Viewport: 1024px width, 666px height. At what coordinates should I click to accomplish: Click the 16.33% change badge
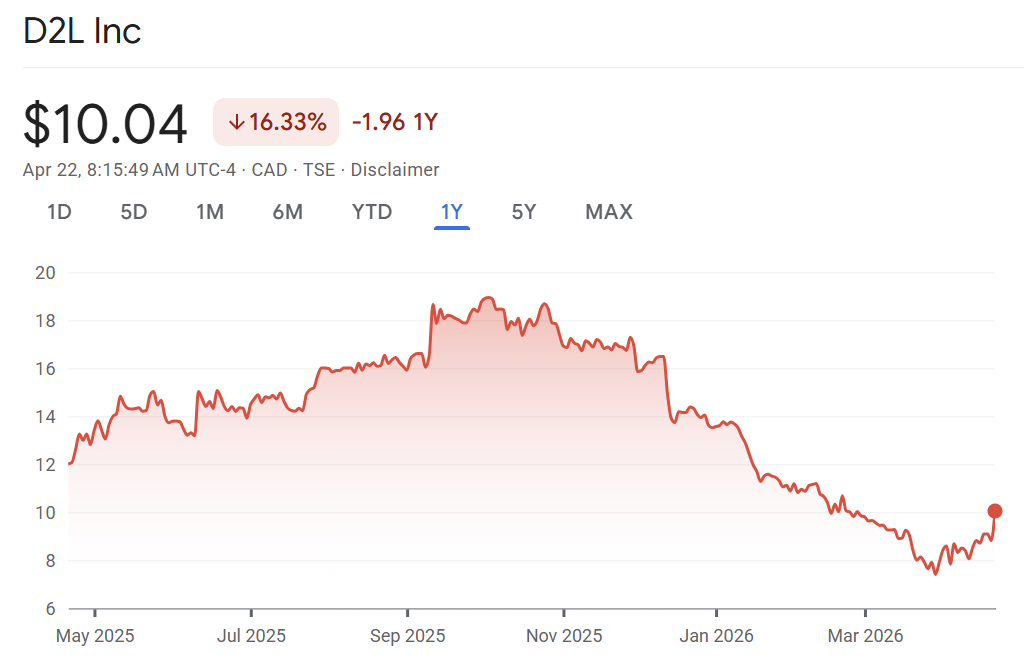pyautogui.click(x=276, y=123)
